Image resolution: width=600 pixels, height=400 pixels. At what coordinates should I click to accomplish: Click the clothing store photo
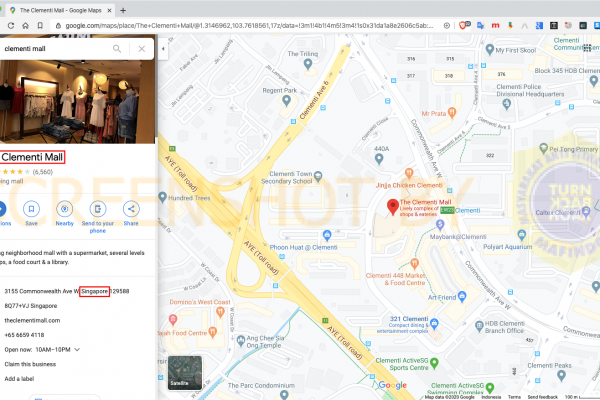coord(78,101)
